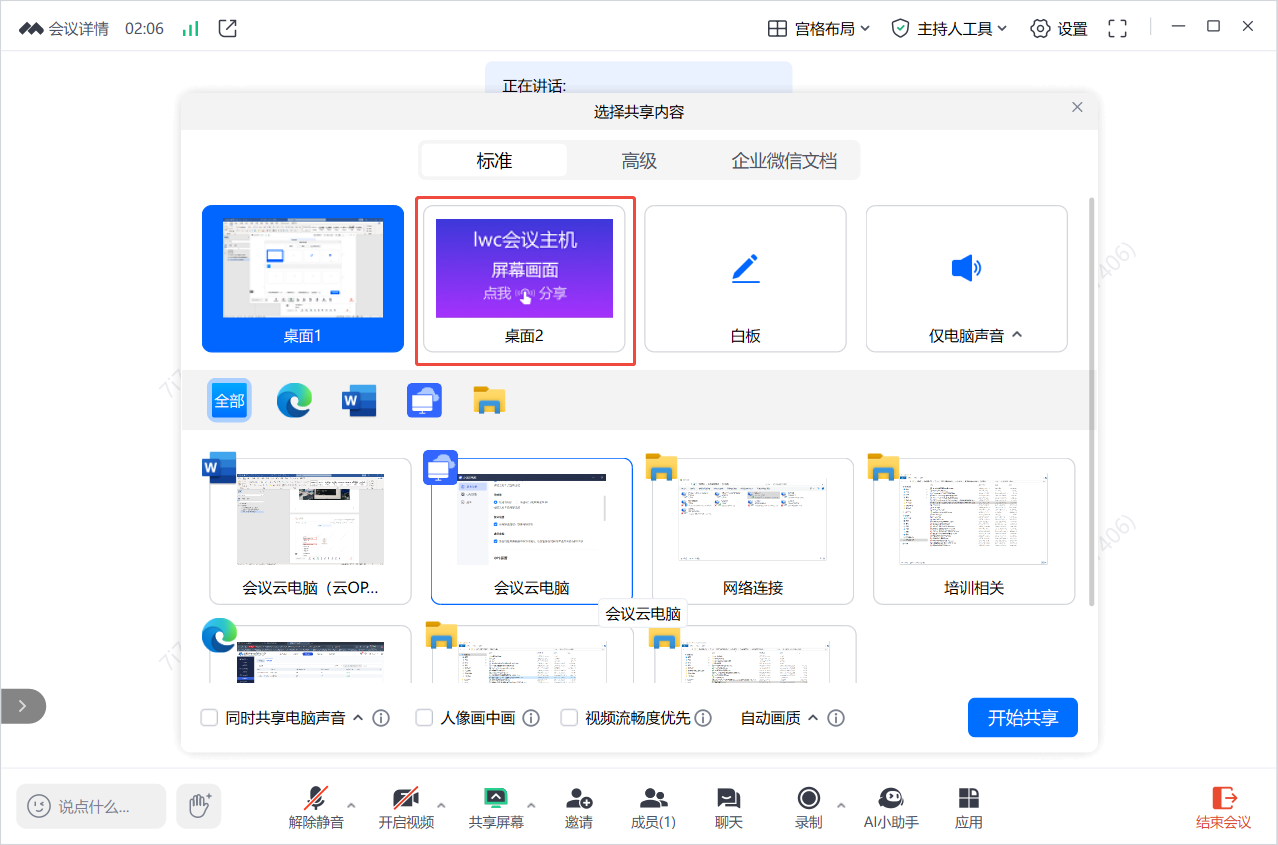Start recording with the Record icon
The height and width of the screenshot is (845, 1278).
point(808,798)
